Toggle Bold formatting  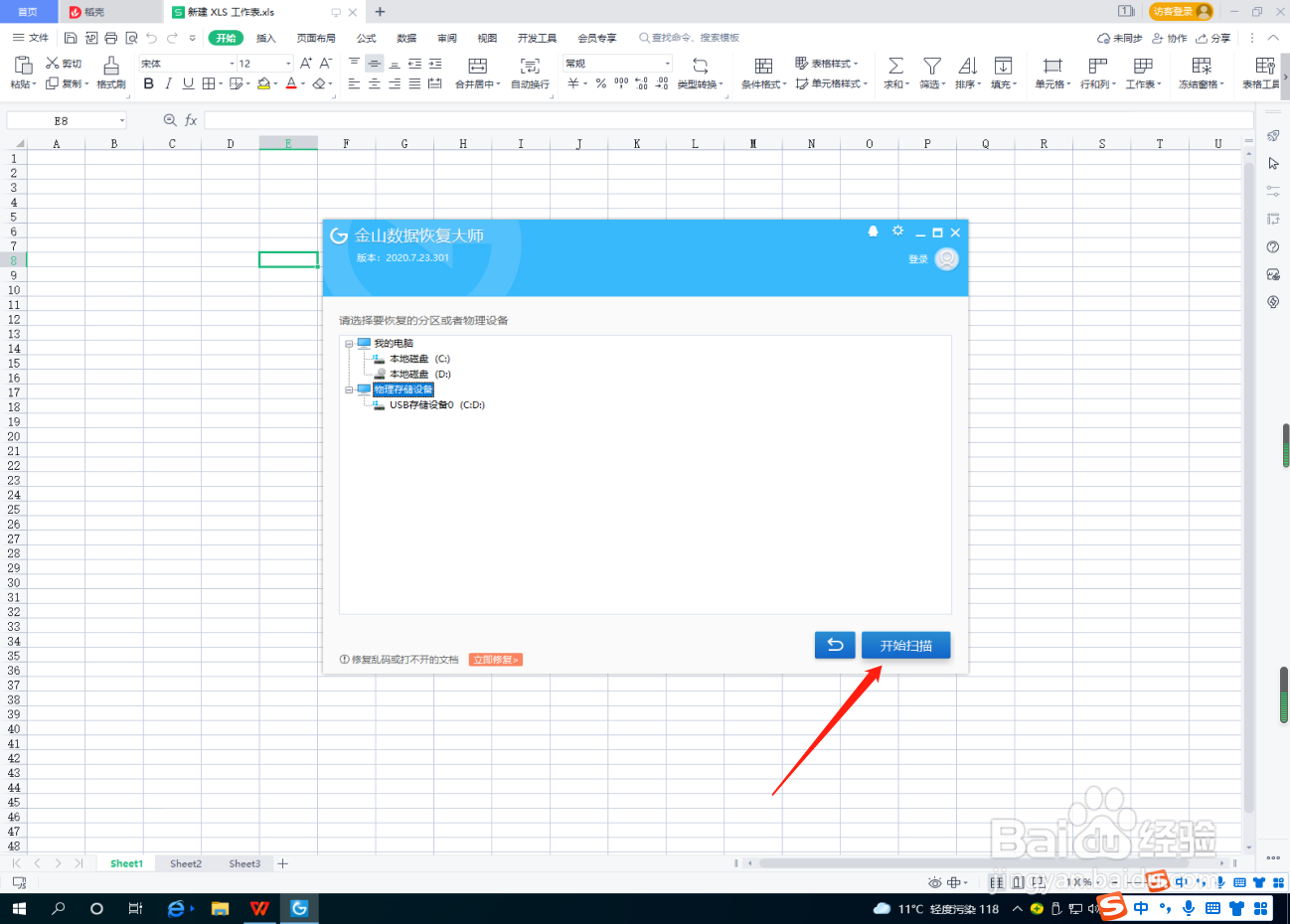point(149,83)
